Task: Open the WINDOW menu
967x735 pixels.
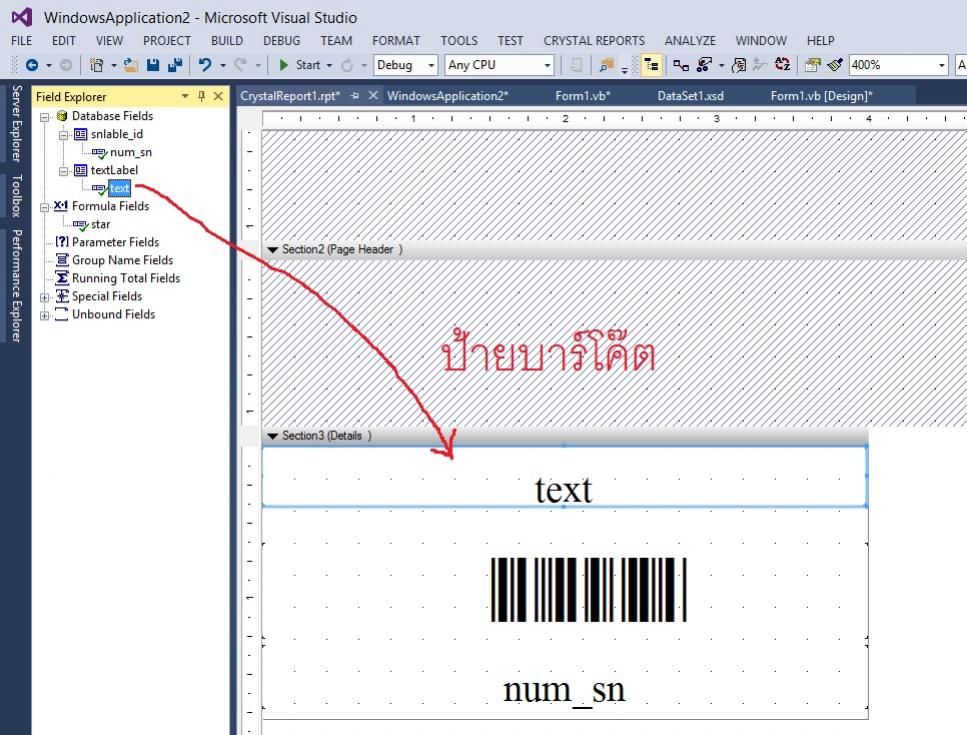Action: 761,41
